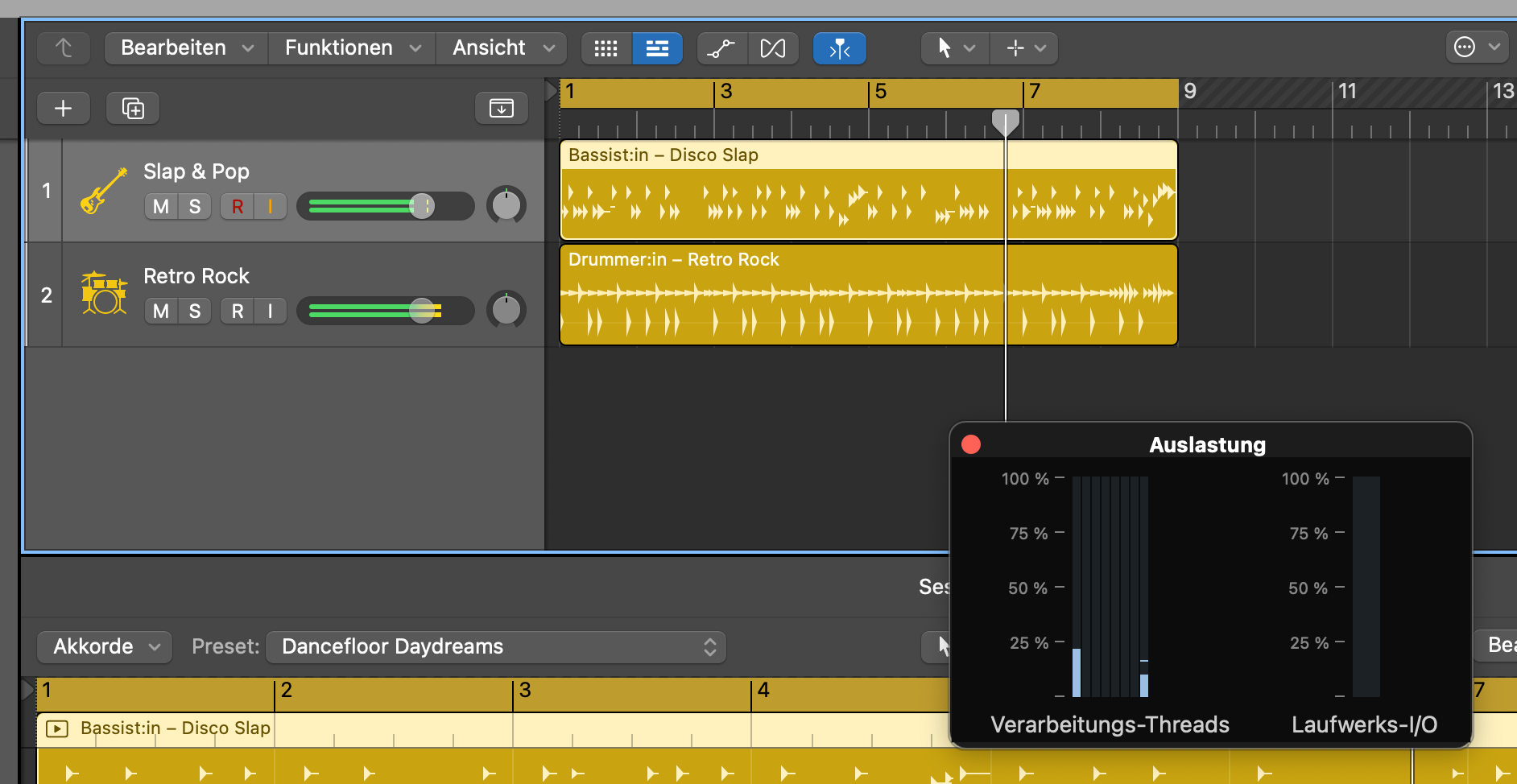Screen dimensions: 1517x784
Task: Click the Slap & Pop volume slider
Action: click(x=385, y=207)
